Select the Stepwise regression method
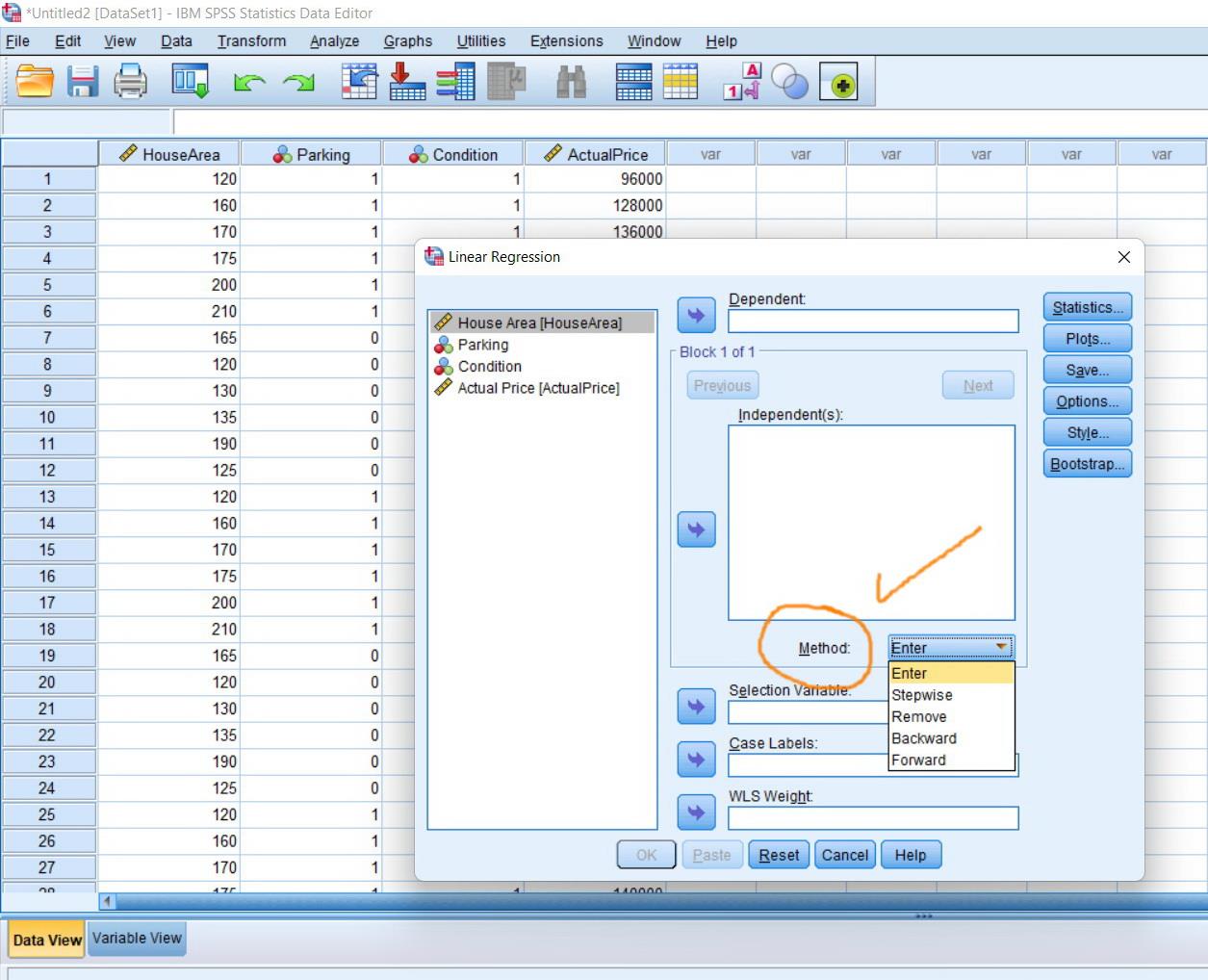The width and height of the screenshot is (1208, 980). click(x=921, y=694)
